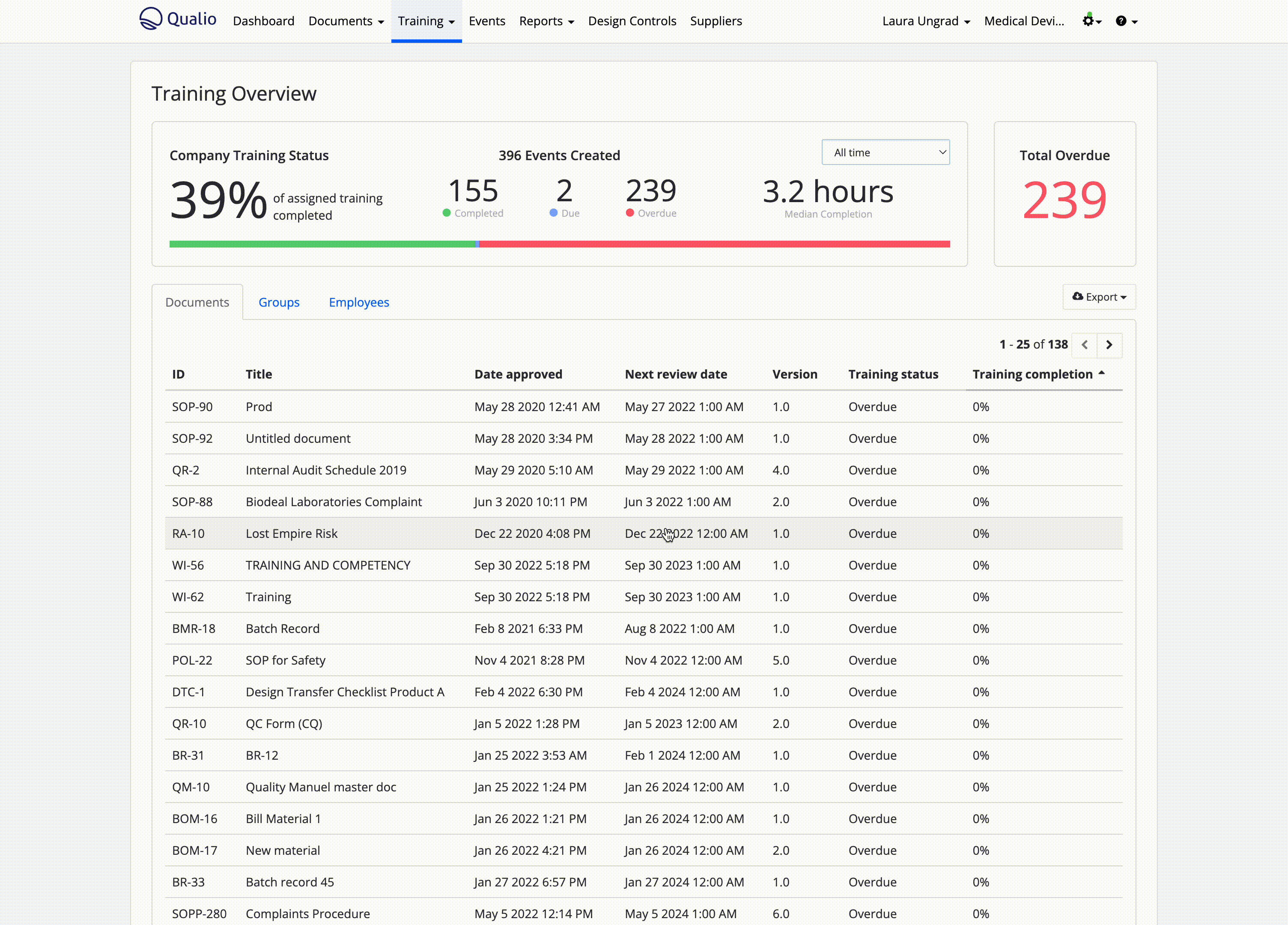
Task: Open the Lost Empire Risk row
Action: point(291,533)
